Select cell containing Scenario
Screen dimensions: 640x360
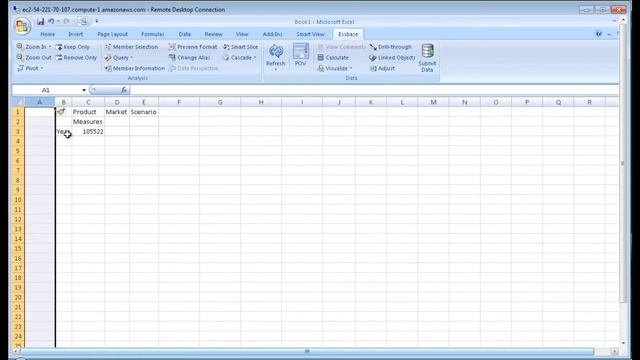(x=144, y=112)
